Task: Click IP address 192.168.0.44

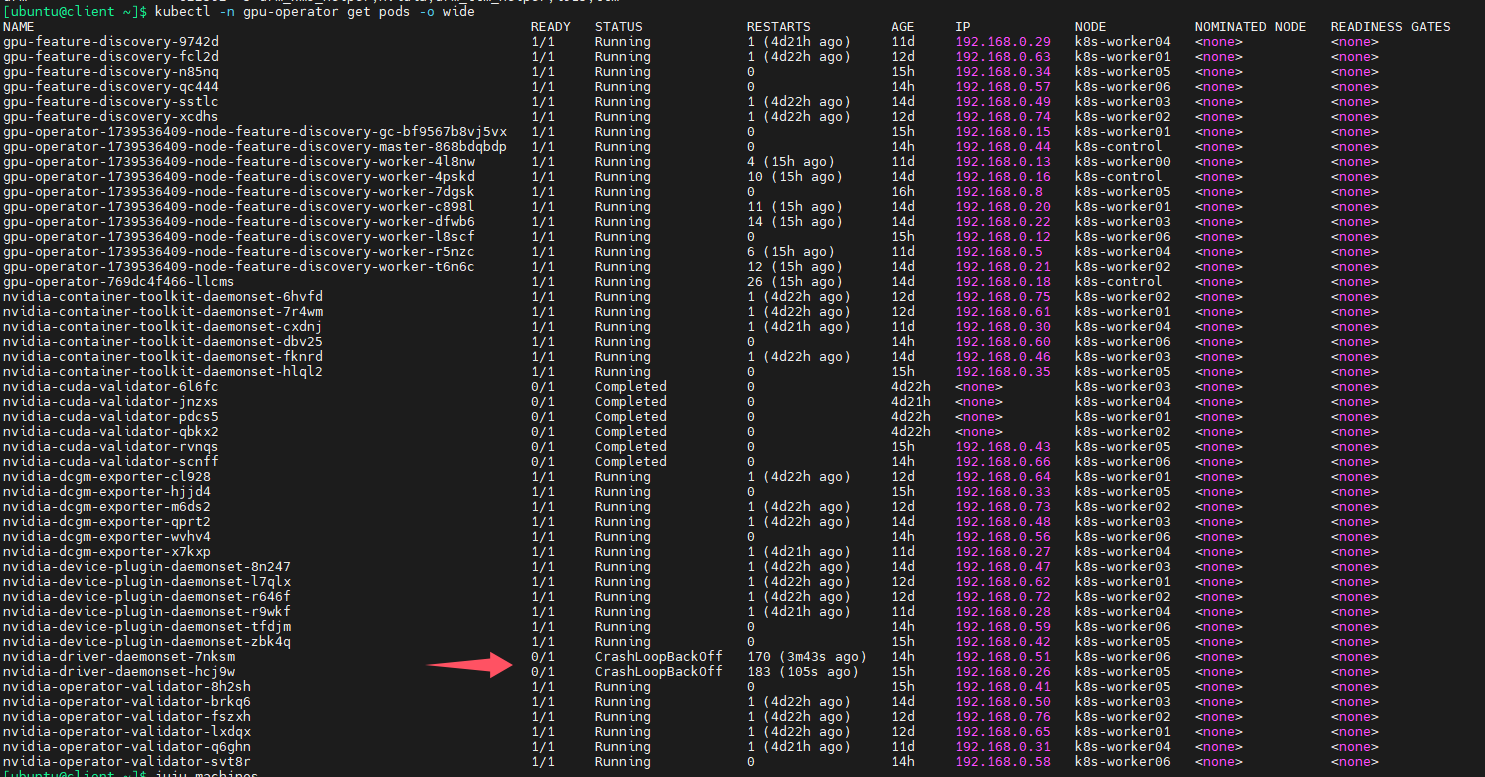Action: click(x=1003, y=146)
